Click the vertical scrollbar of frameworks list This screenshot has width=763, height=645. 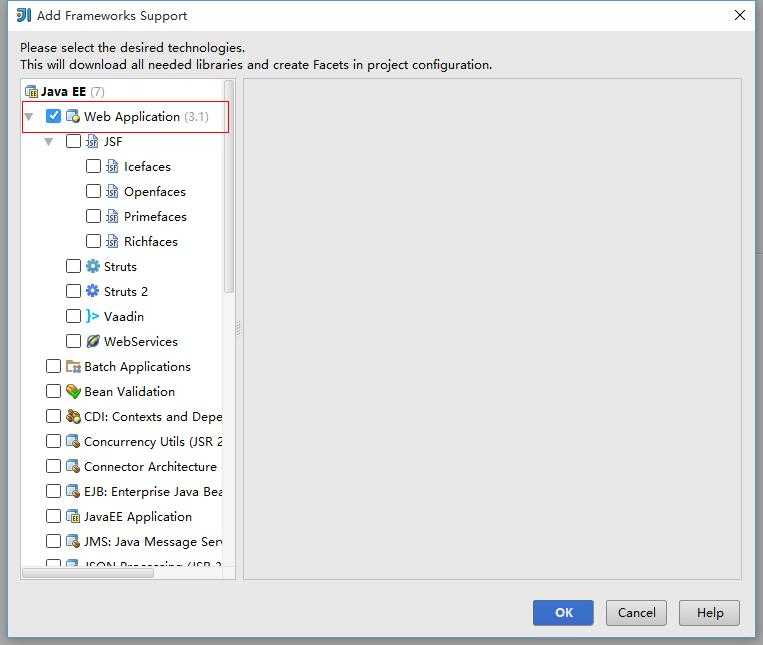click(229, 187)
